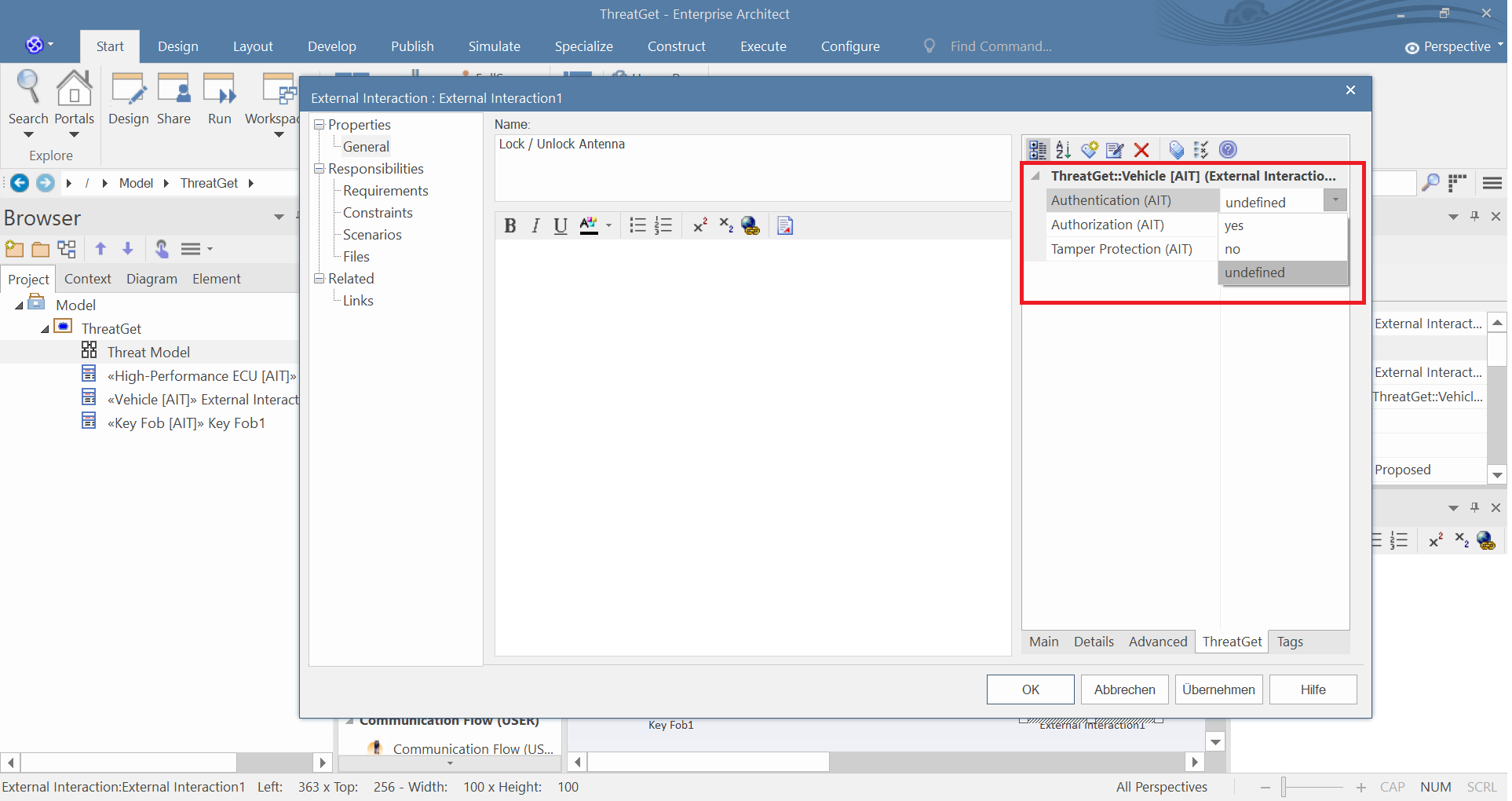Click the font color swatch button
Screen dimensions: 1512x801
coord(588,226)
